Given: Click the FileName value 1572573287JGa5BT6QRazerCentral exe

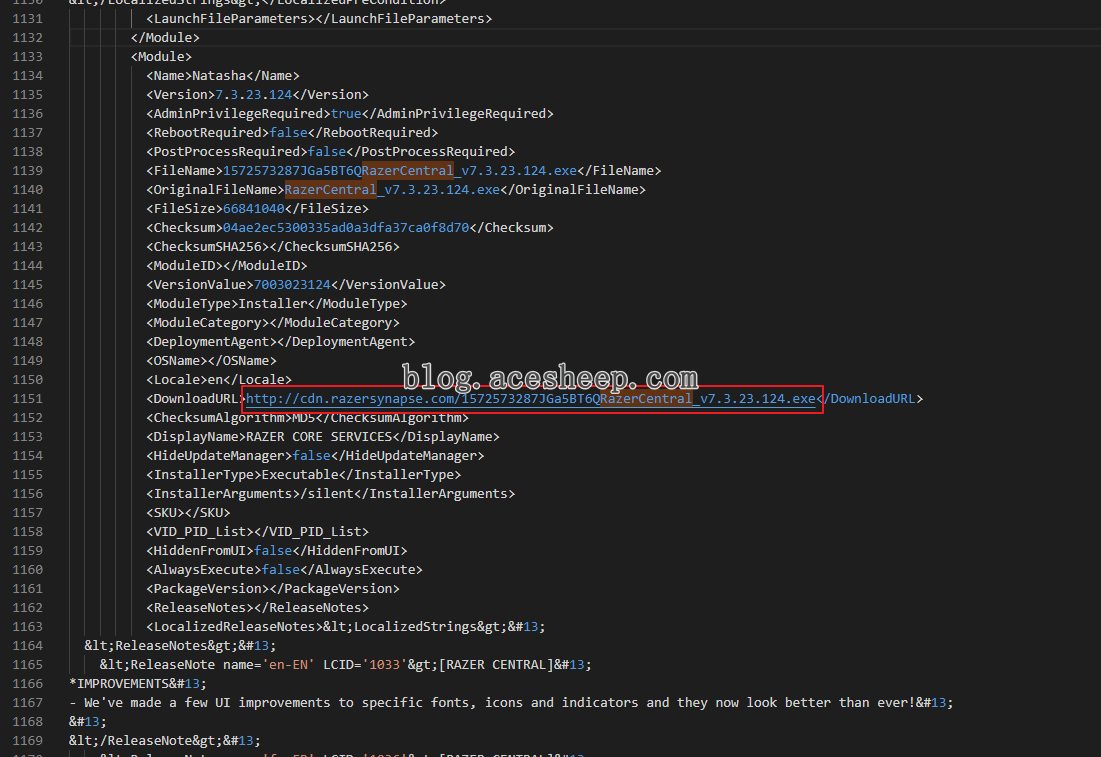Looking at the screenshot, I should click(400, 171).
